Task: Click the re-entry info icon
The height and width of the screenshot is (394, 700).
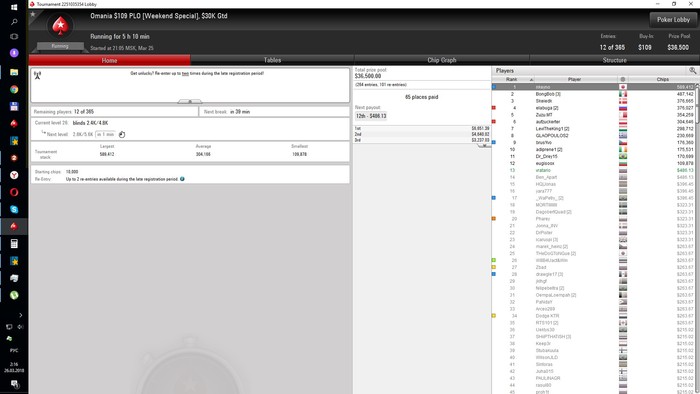Action: coord(182,179)
